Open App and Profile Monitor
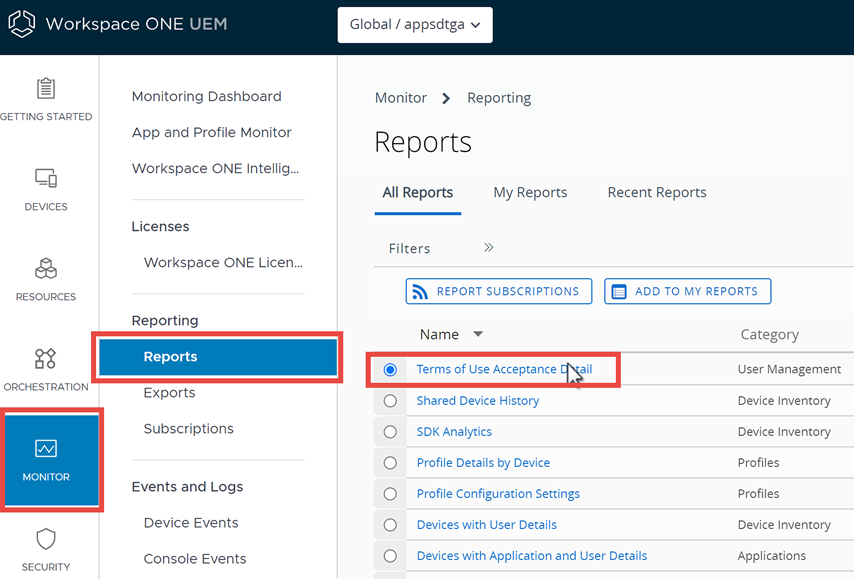Screen dimensions: 854x579 pos(211,132)
